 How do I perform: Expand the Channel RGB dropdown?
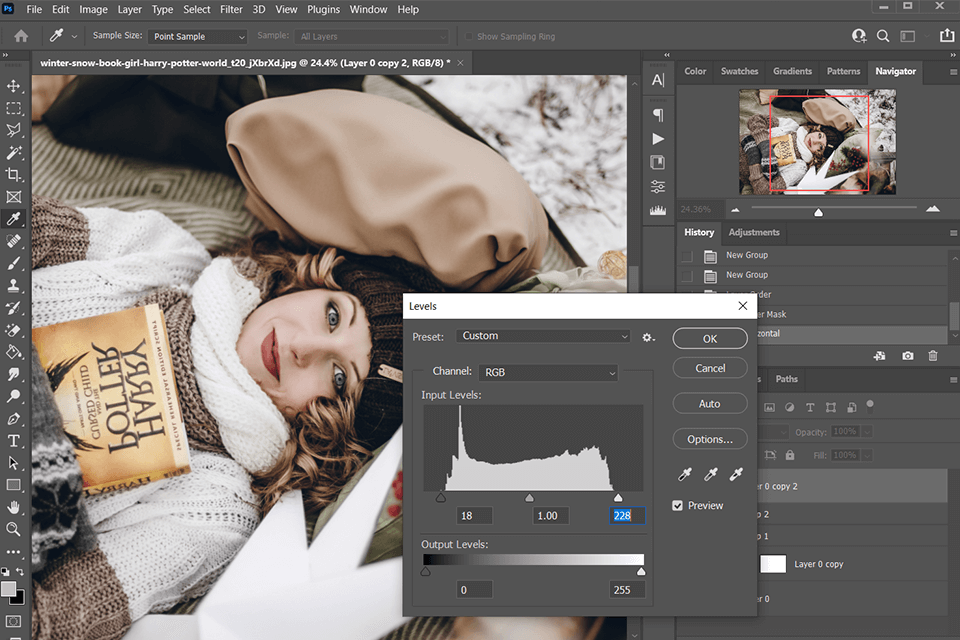548,373
